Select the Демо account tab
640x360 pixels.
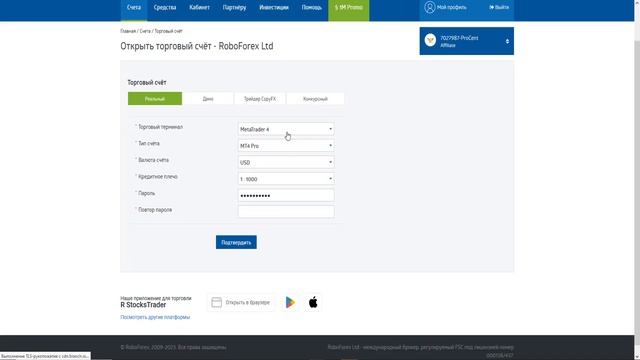coord(208,99)
